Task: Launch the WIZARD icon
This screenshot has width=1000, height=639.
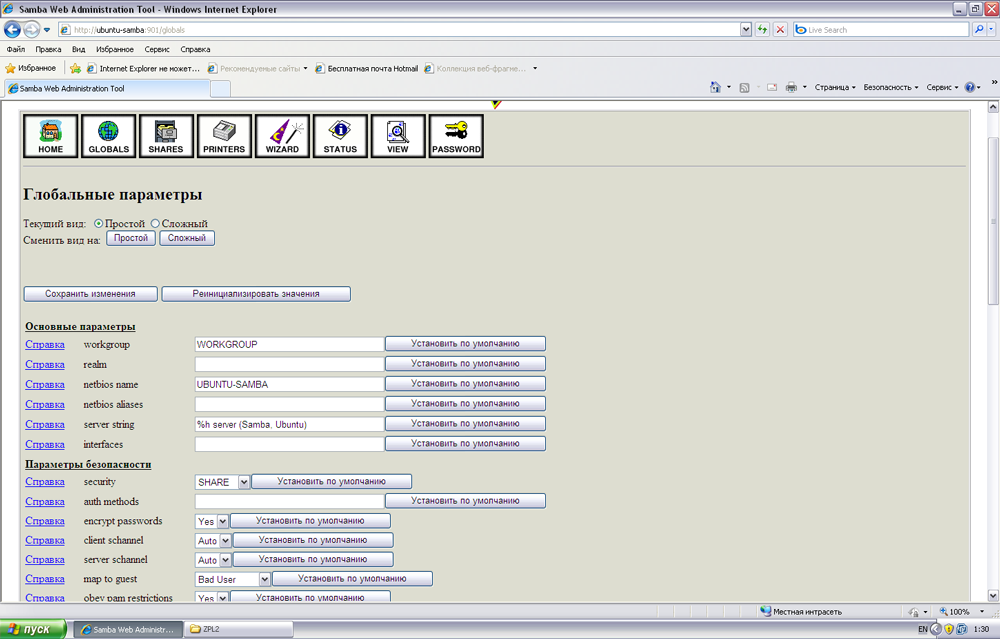Action: [282, 135]
